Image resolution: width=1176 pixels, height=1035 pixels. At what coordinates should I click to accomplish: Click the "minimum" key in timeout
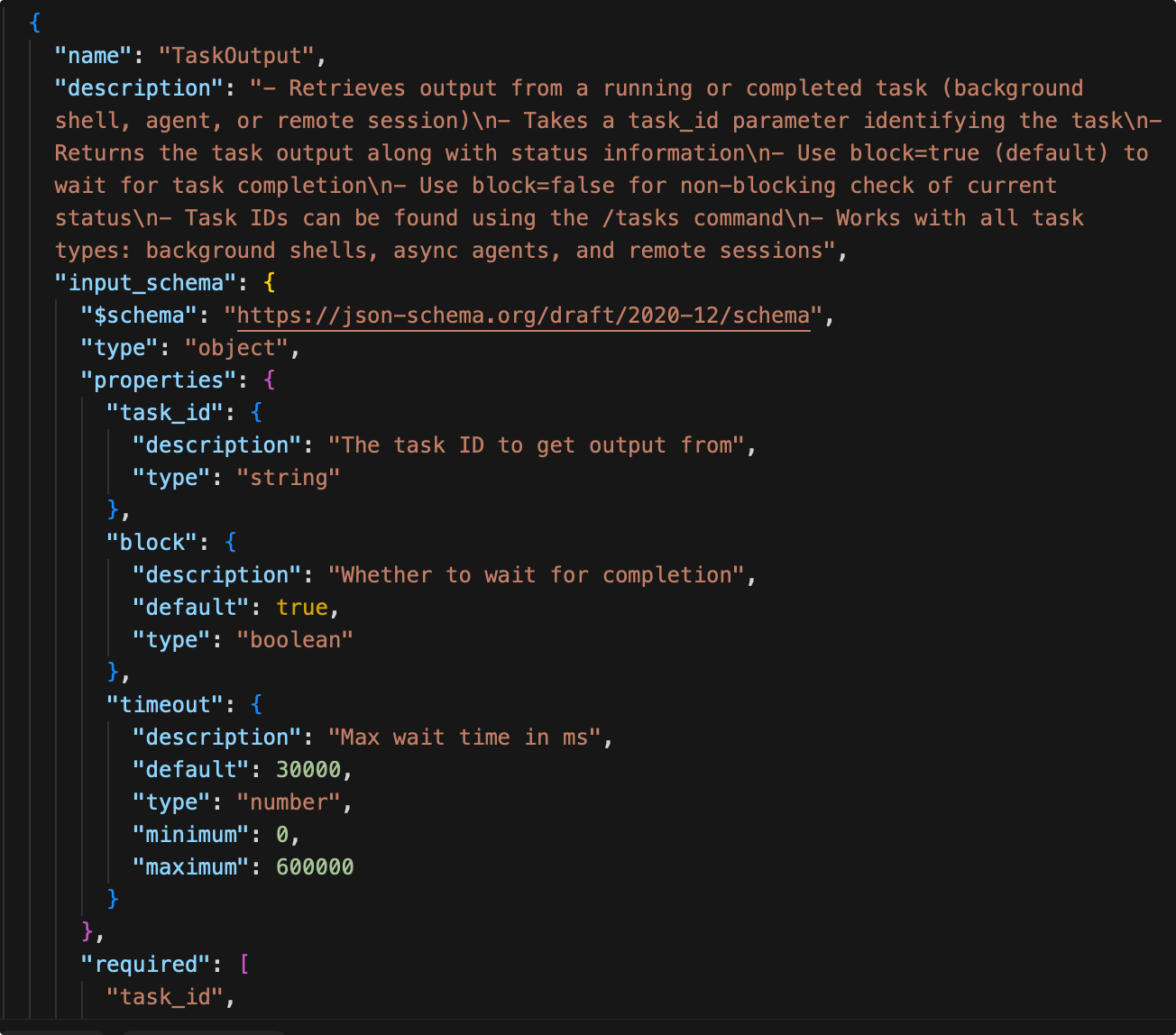click(191, 835)
